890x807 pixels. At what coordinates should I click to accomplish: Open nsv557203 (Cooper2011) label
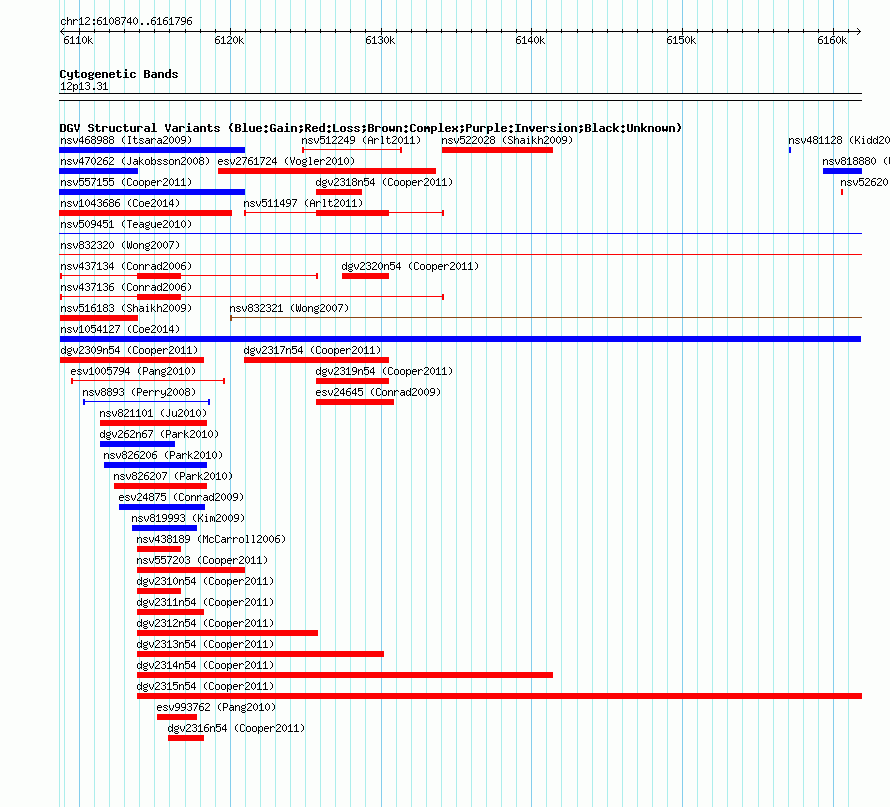[x=202, y=560]
